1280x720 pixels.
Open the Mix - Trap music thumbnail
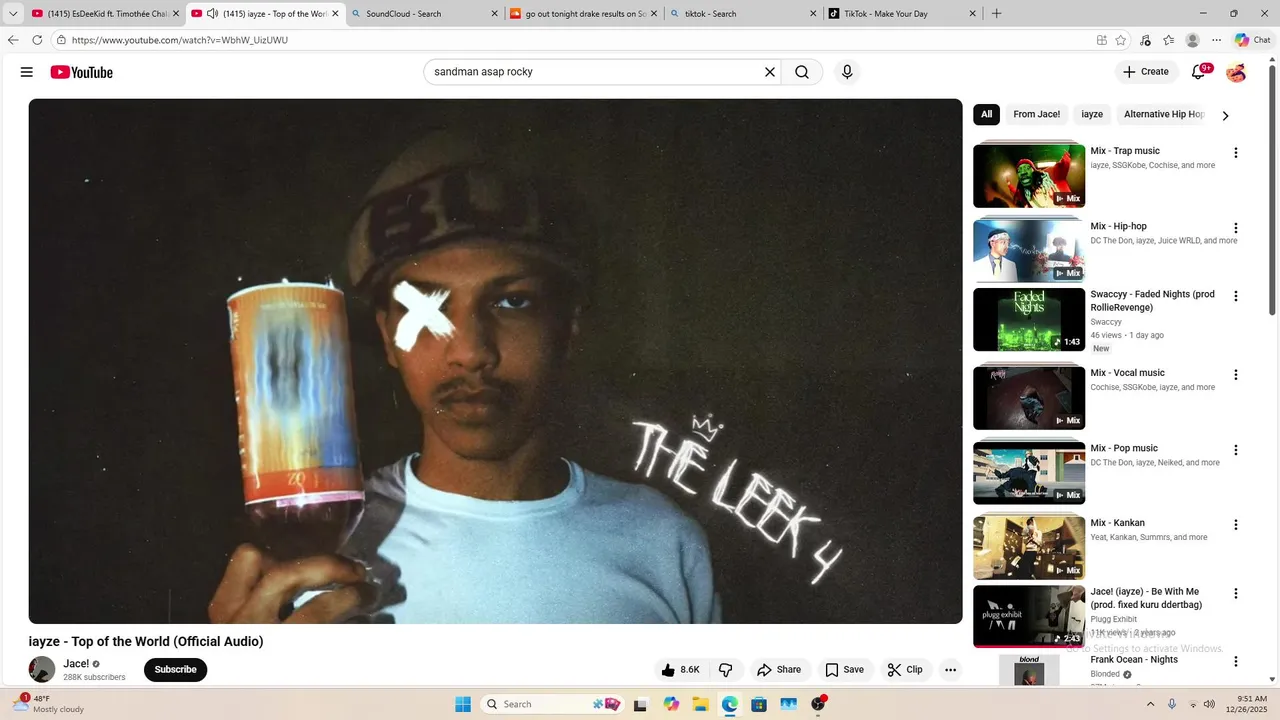click(x=1029, y=176)
